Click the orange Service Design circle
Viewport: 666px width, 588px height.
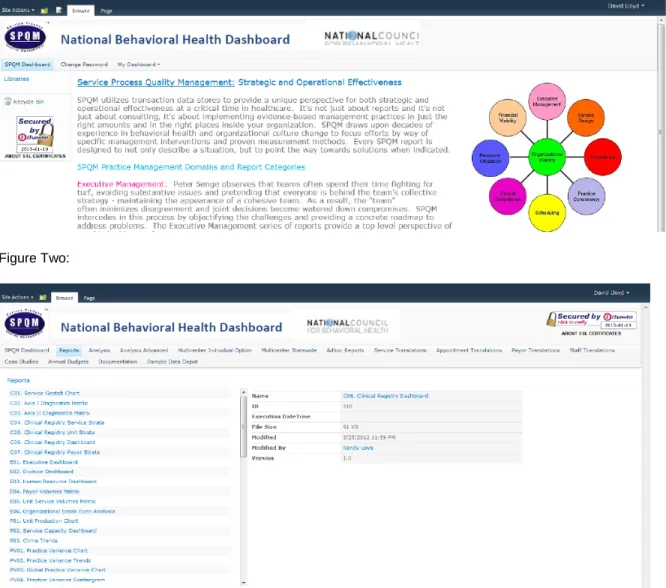point(586,118)
